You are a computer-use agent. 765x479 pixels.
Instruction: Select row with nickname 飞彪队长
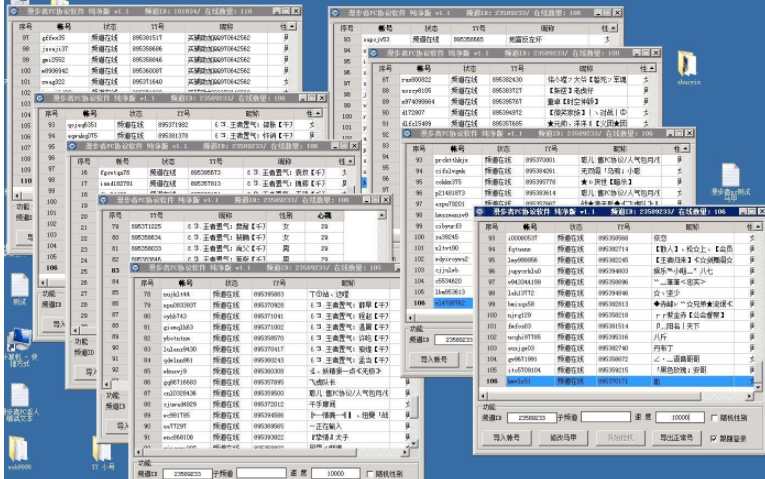pos(271,382)
